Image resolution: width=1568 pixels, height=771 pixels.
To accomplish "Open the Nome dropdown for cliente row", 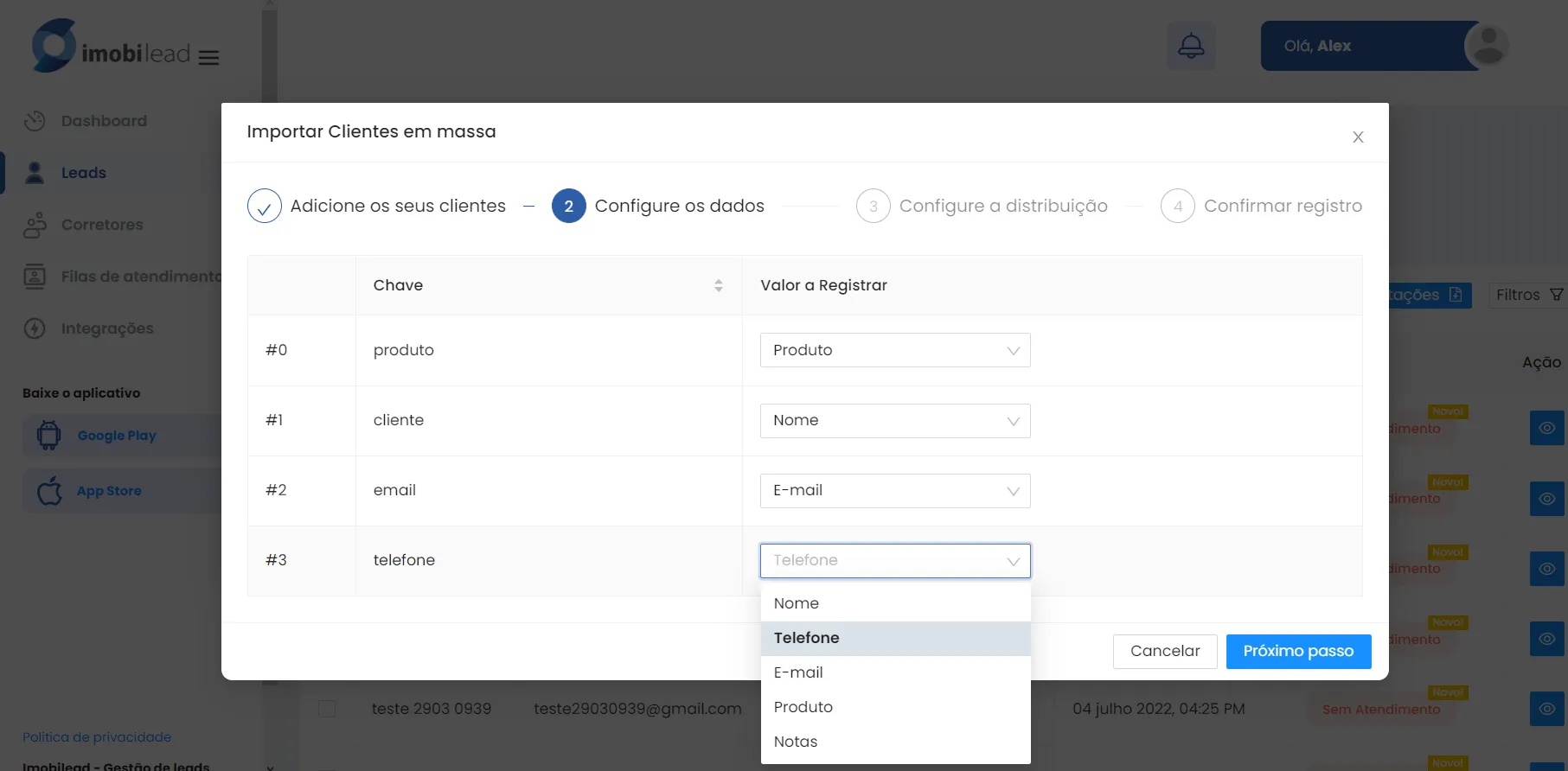I will tap(895, 421).
